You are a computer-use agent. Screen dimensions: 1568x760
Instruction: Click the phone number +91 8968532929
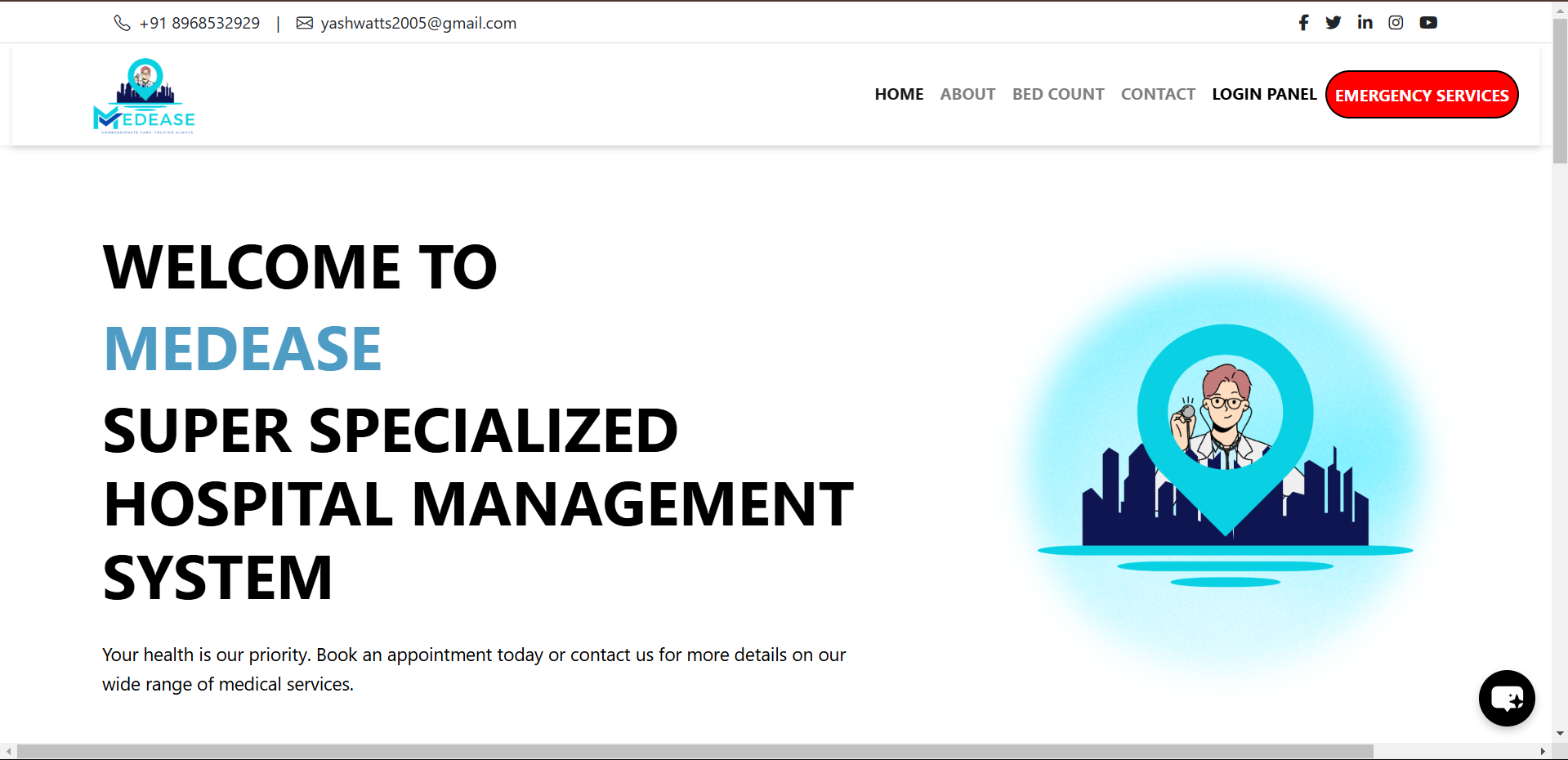click(199, 23)
